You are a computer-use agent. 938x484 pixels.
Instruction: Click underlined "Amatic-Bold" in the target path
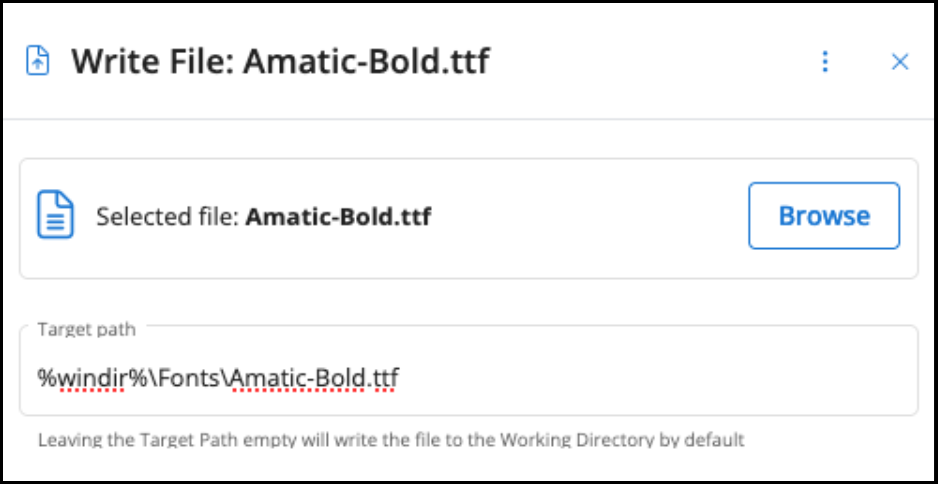coord(297,378)
